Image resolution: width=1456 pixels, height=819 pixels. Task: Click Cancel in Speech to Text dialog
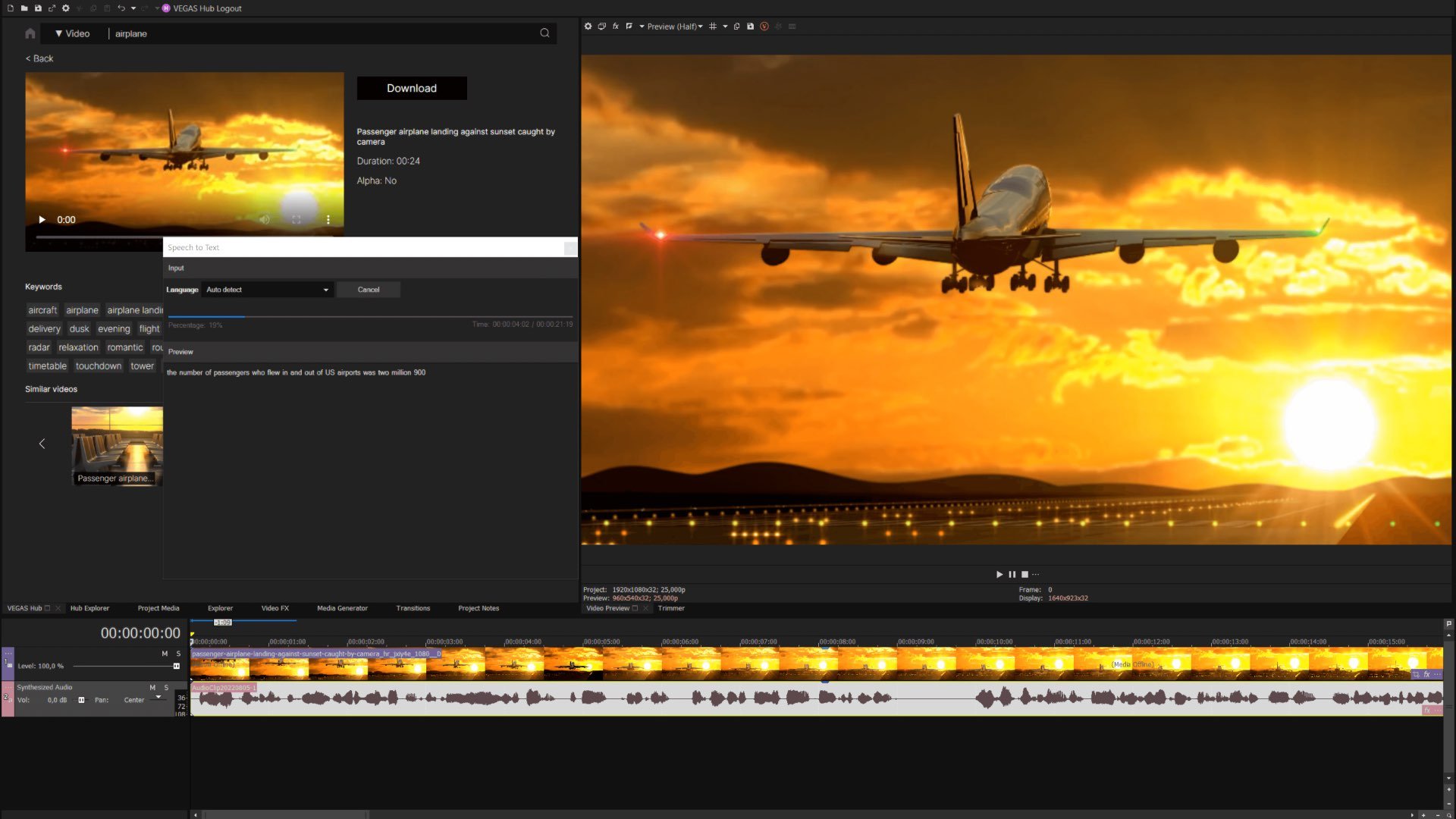[x=368, y=289]
